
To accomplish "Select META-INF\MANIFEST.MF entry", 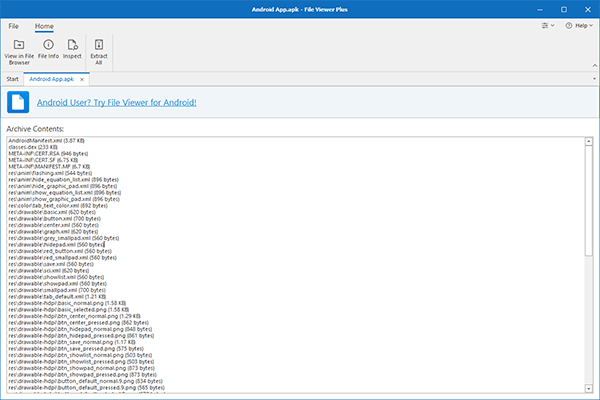I will click(49, 167).
